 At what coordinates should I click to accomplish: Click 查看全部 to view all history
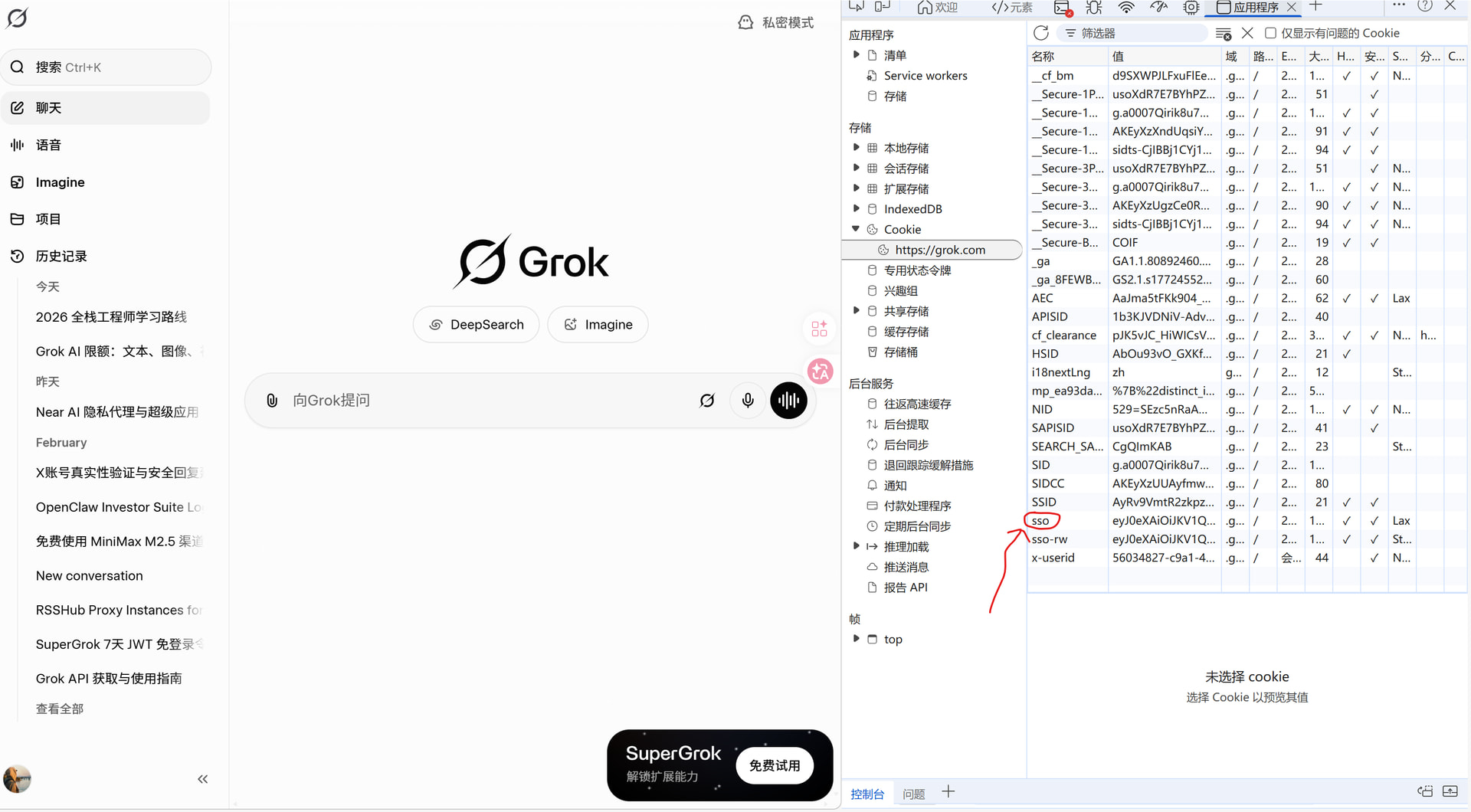(60, 709)
